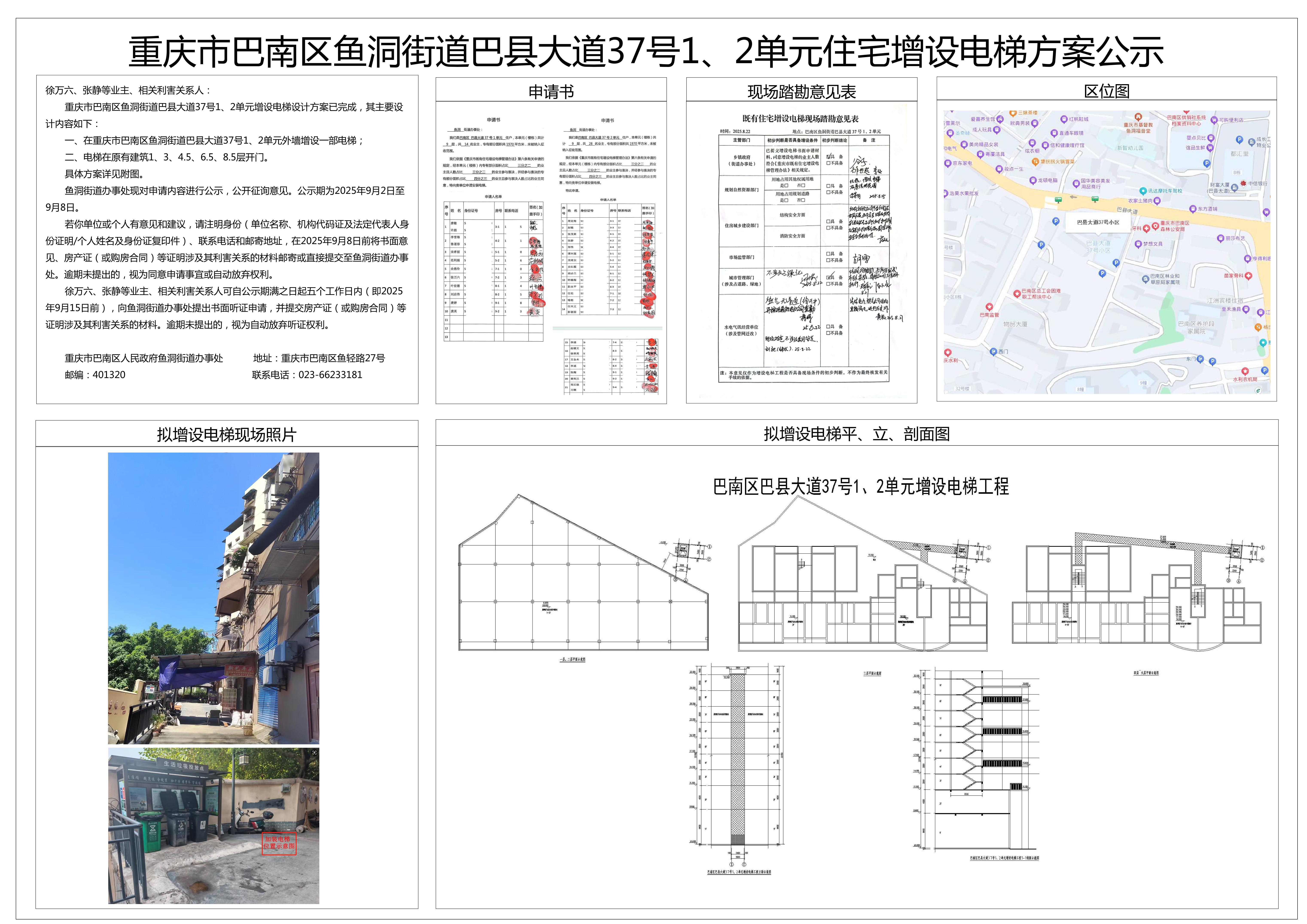Tick 不具备 for 住房城乡建设部门
This screenshot has height=924, width=1307.
[828, 228]
